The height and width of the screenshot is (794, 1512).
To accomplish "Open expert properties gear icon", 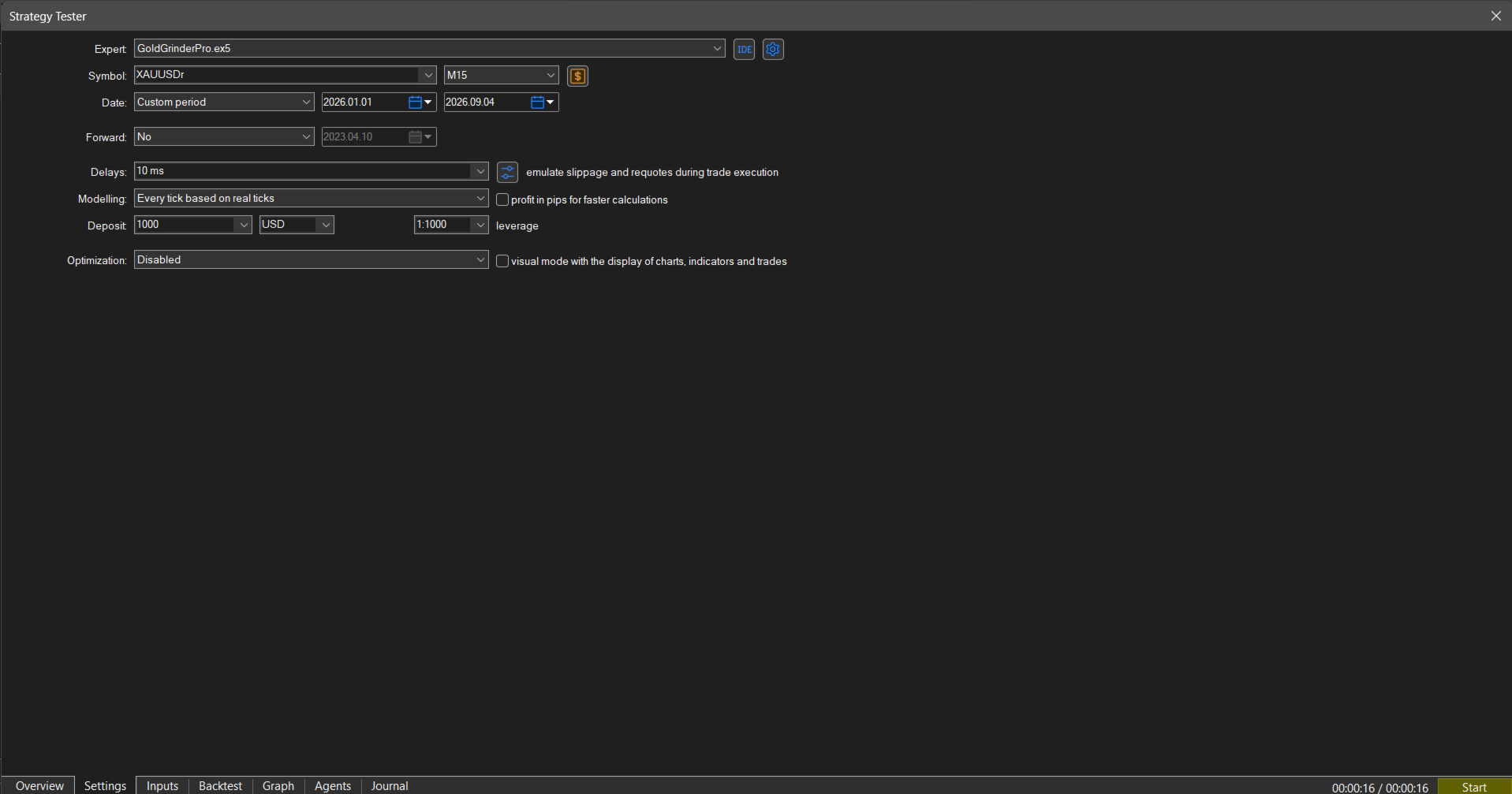I will (773, 49).
